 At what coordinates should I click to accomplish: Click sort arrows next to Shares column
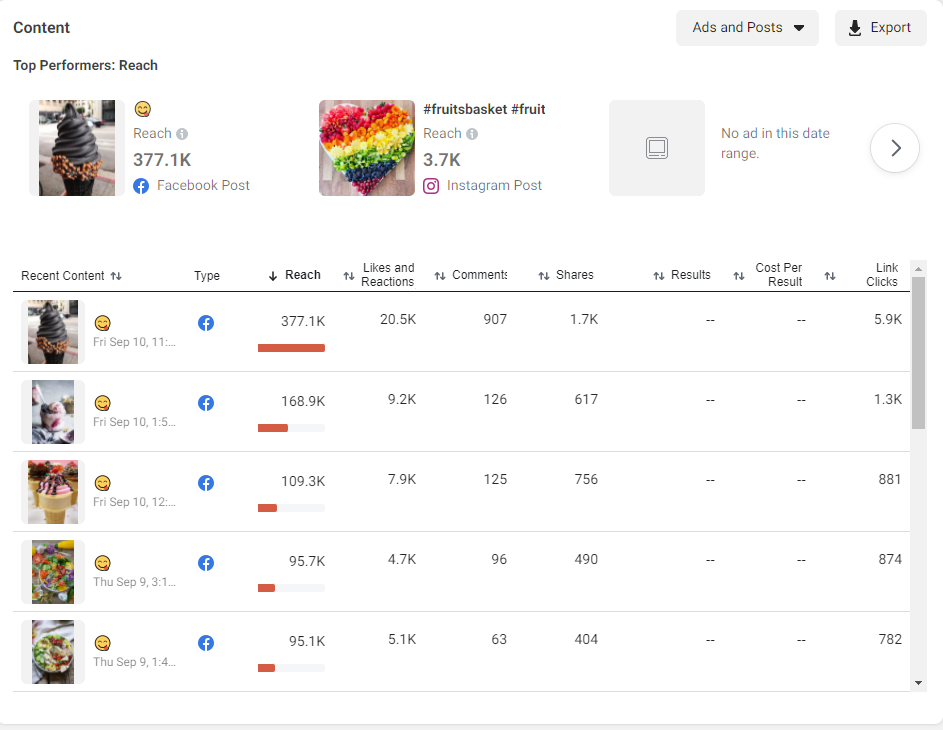click(x=543, y=276)
